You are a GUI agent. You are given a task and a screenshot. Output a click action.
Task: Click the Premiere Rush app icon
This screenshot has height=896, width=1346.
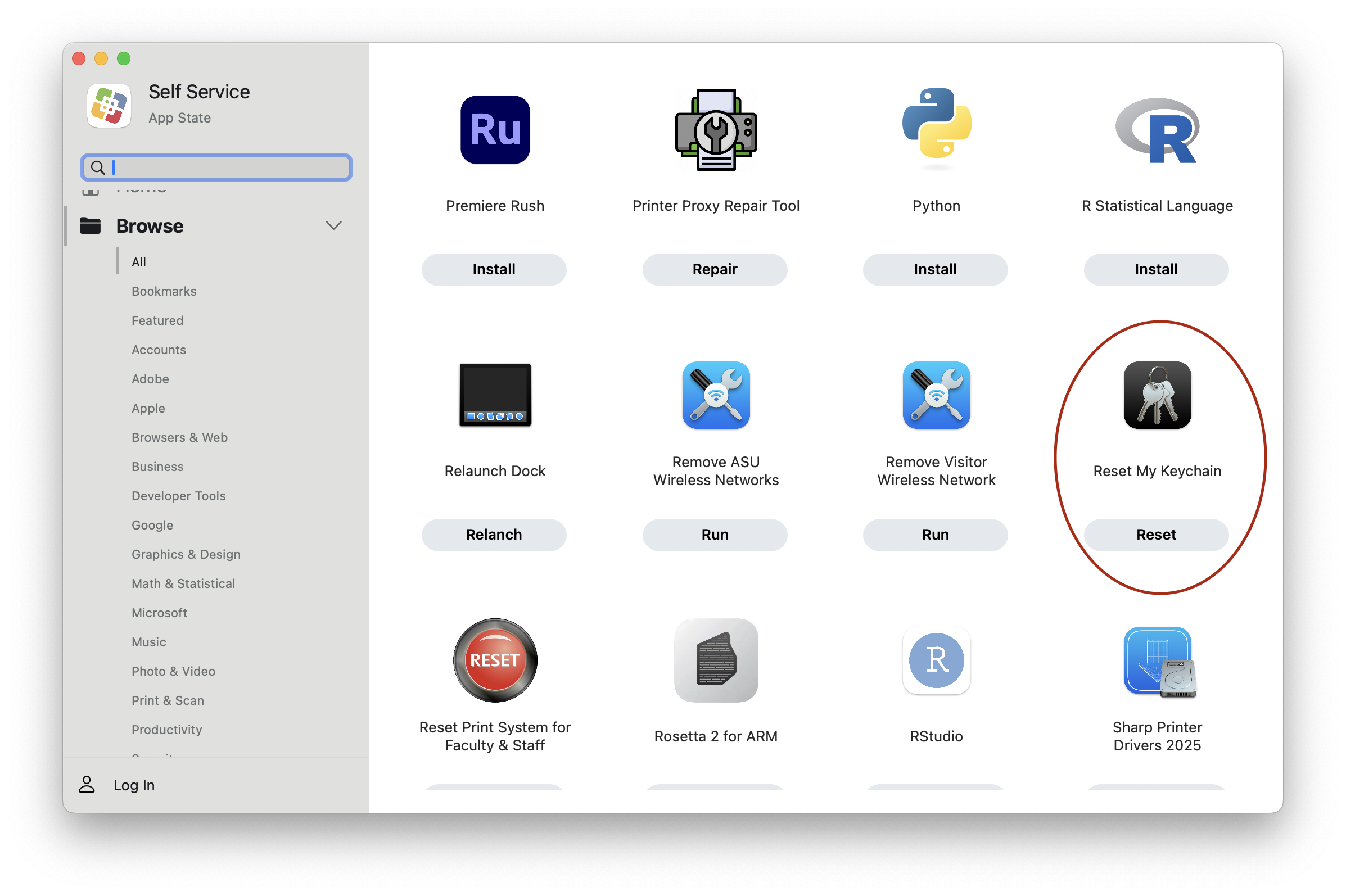click(x=494, y=130)
